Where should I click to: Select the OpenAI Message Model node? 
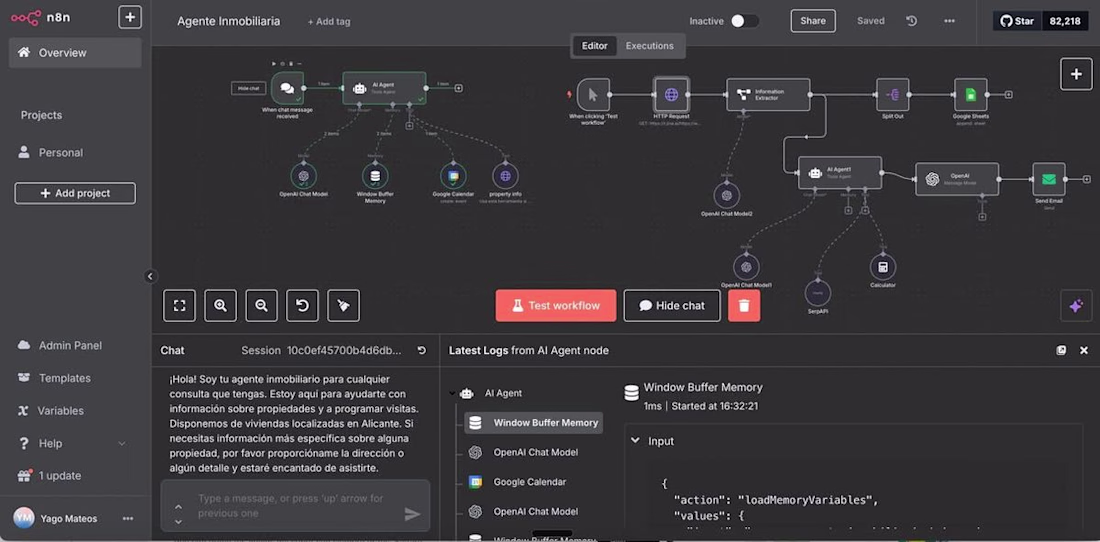tap(957, 179)
